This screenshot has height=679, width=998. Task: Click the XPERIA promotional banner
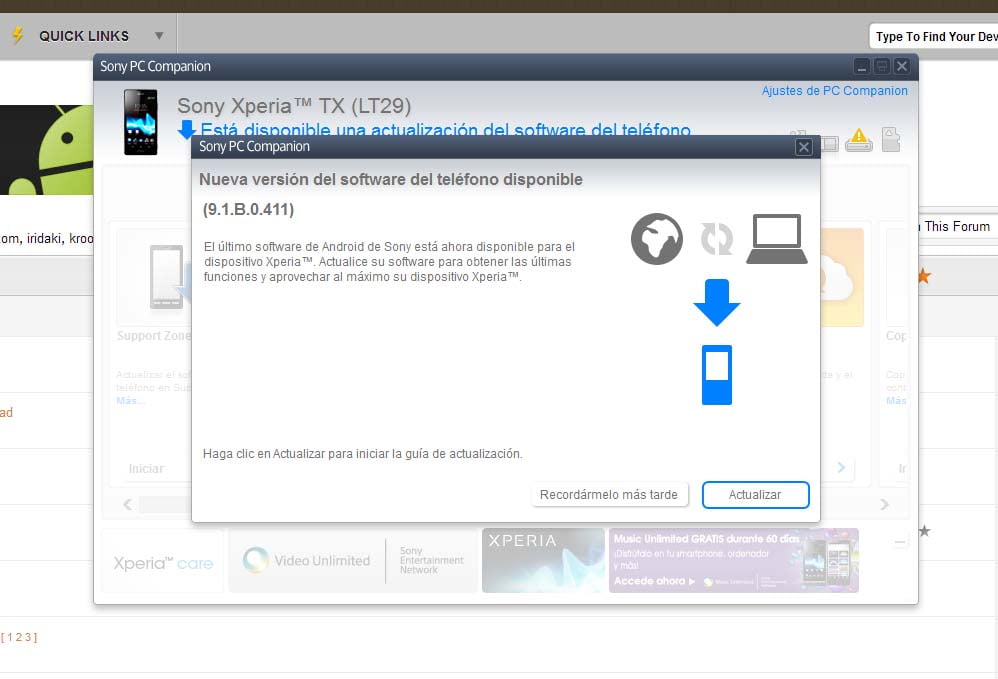pyautogui.click(x=543, y=560)
